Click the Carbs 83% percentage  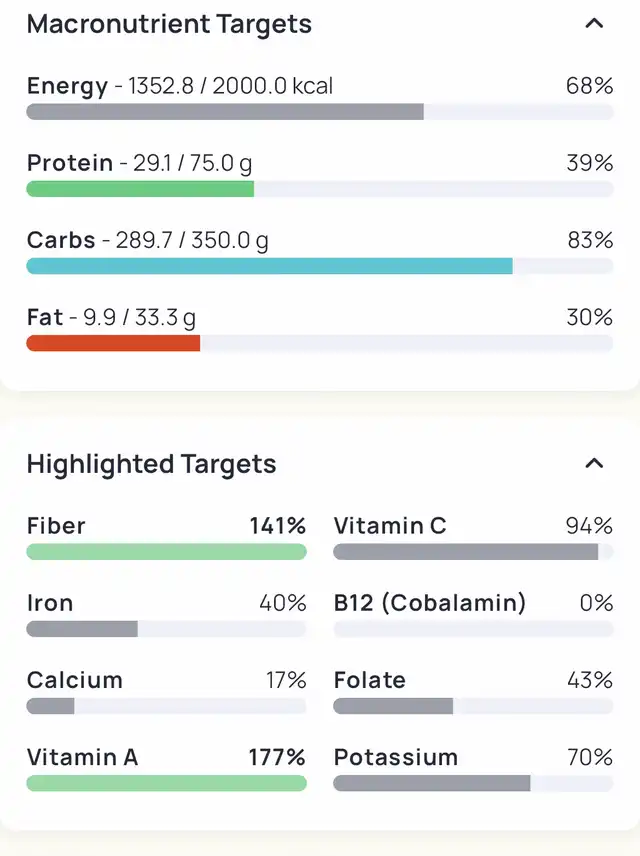coord(589,240)
